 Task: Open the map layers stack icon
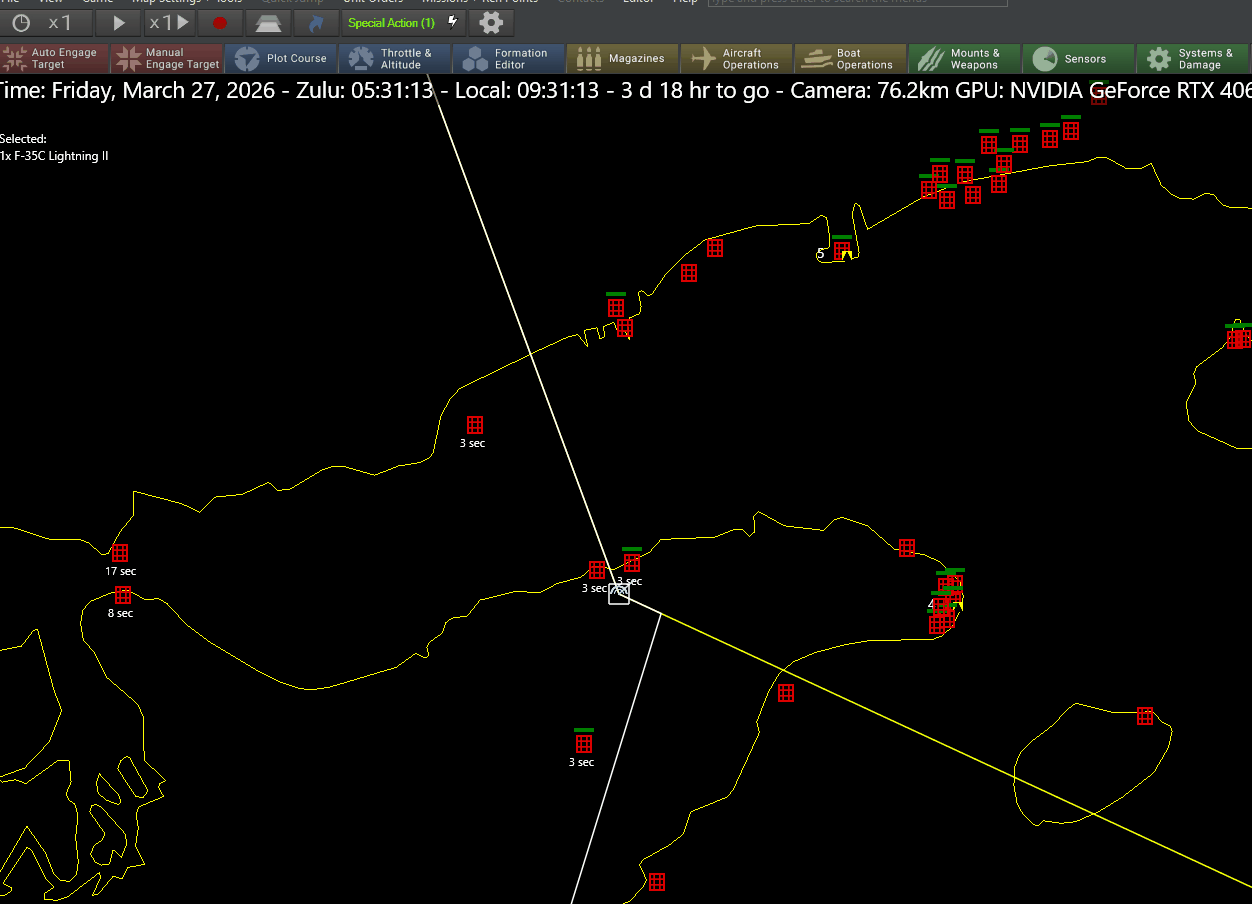point(268,22)
